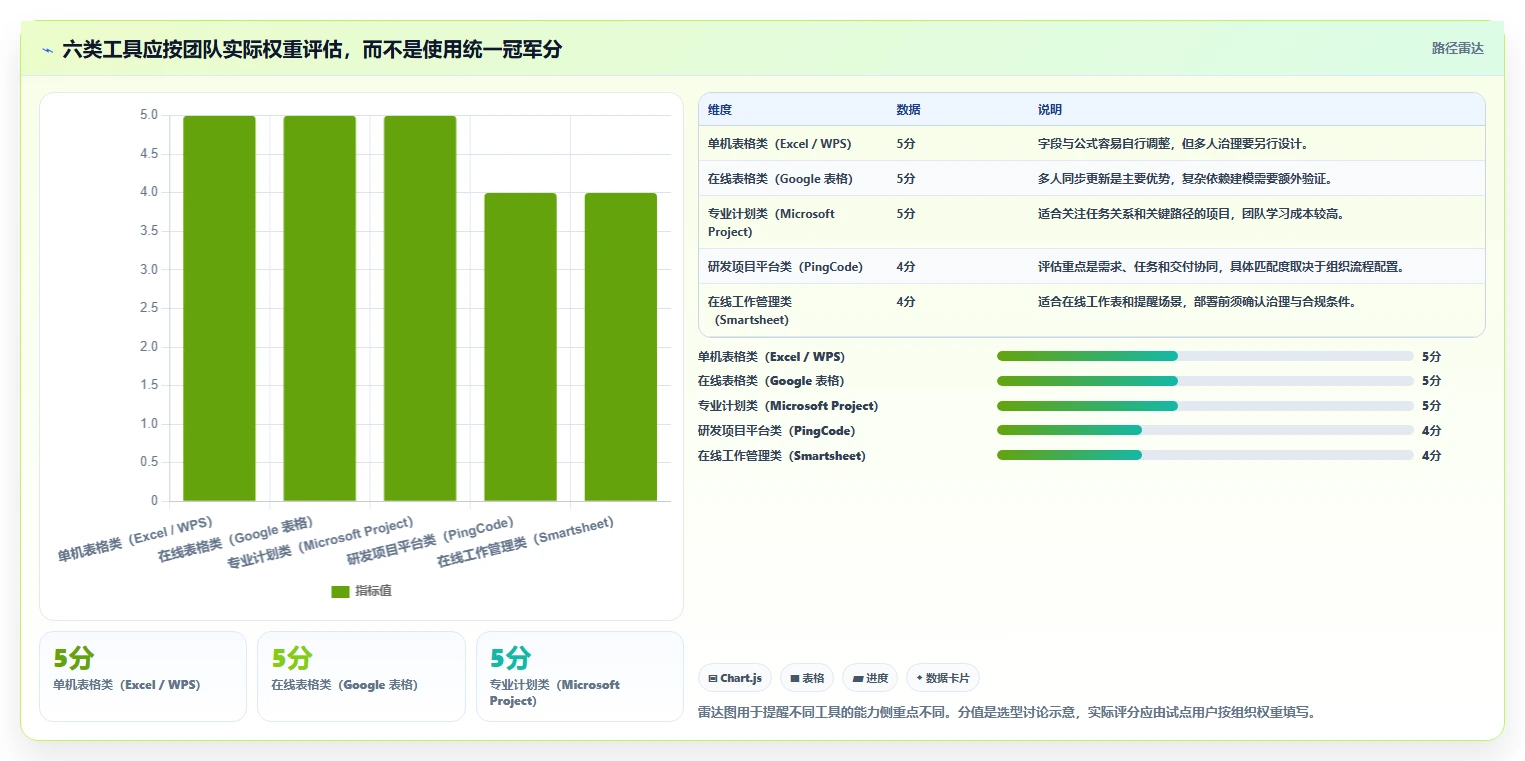This screenshot has height=761, width=1525.
Task: Toggle the 指标值 legend swatch
Action: [x=340, y=591]
